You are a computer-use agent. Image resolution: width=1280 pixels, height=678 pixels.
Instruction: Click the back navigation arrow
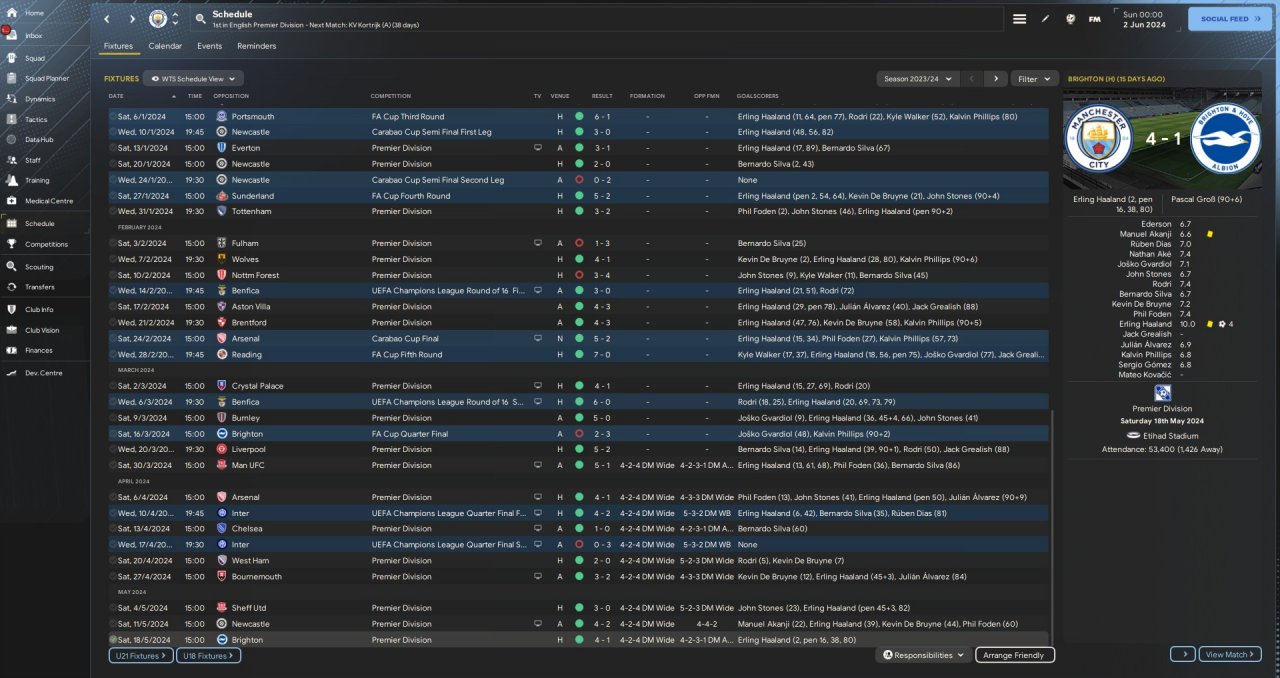point(108,19)
